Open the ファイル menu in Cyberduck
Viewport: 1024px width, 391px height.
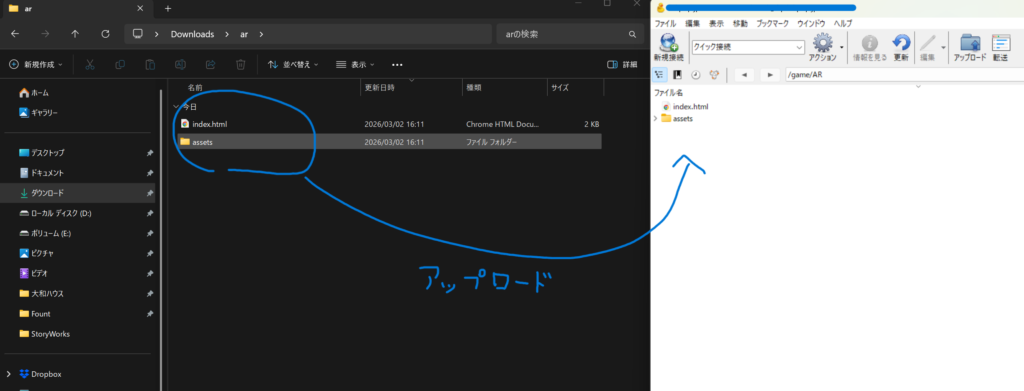[x=665, y=23]
